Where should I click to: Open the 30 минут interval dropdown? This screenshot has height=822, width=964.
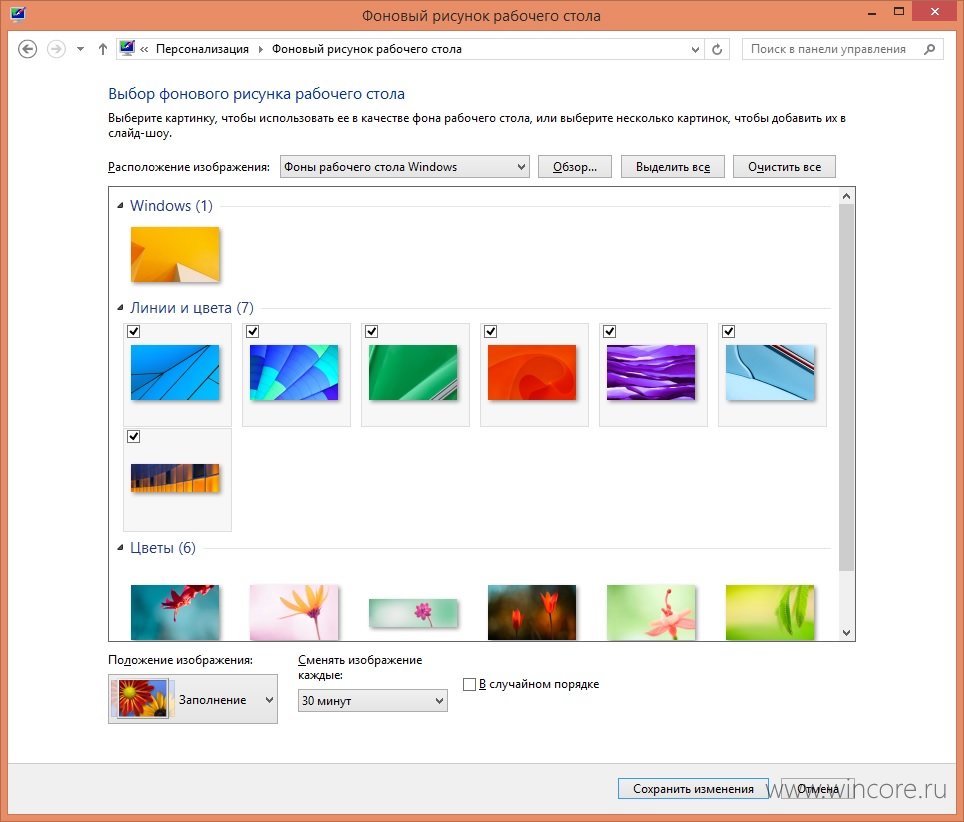click(x=373, y=701)
